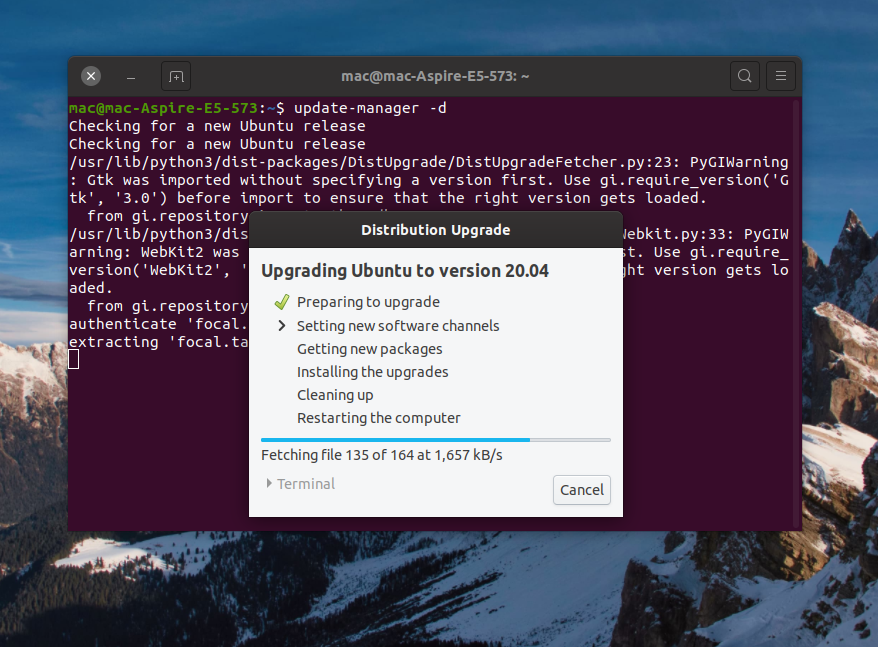Click the green checkmark beside Preparing to upgrade
878x647 pixels.
282,302
